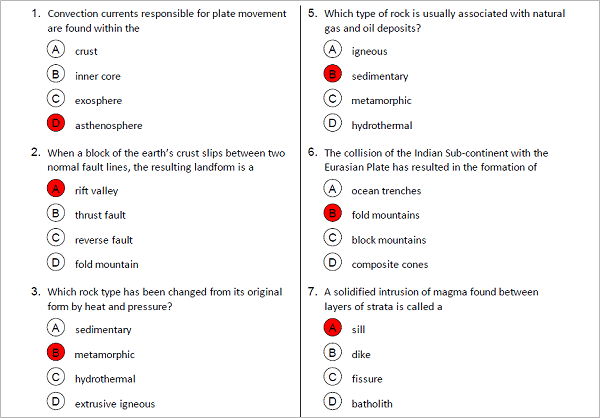Click the red 'fold mountains' bubble
This screenshot has width=600, height=418.
pyautogui.click(x=333, y=214)
